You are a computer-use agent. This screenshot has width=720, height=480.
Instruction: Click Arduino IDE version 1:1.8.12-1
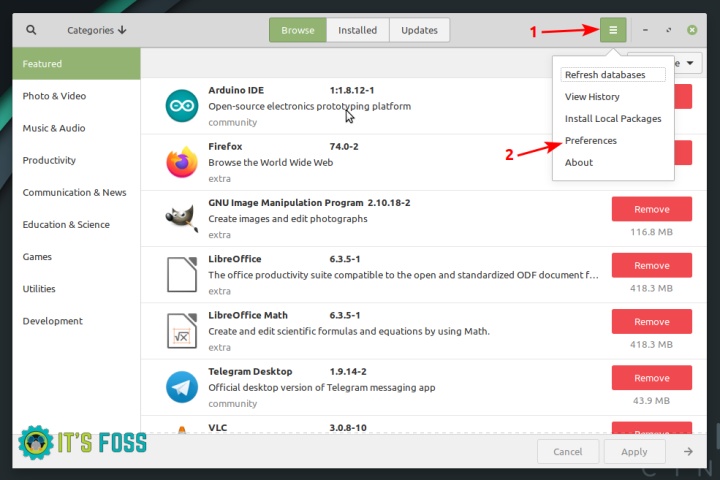[x=352, y=90]
